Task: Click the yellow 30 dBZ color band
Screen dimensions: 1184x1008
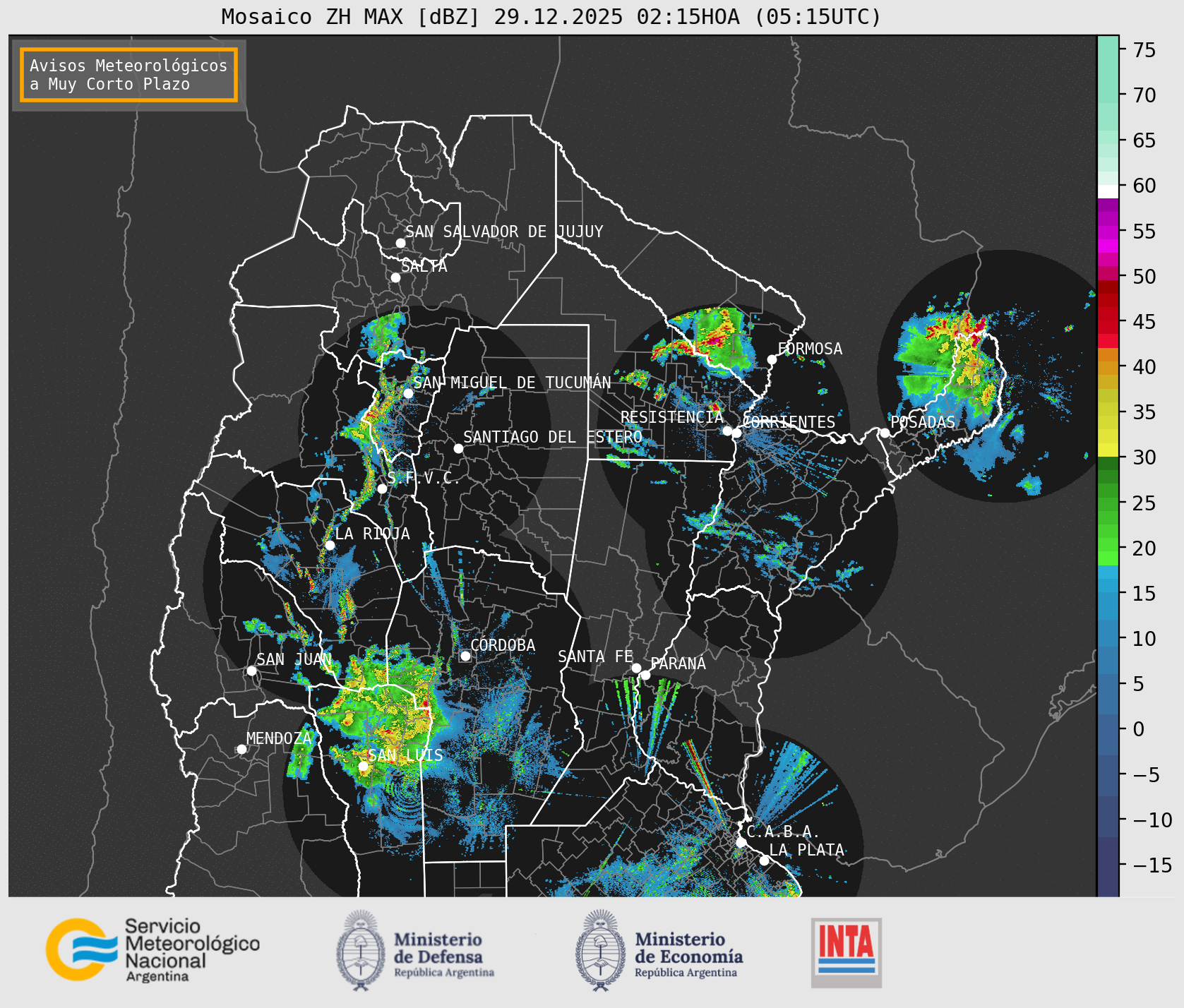Action: 1108,450
